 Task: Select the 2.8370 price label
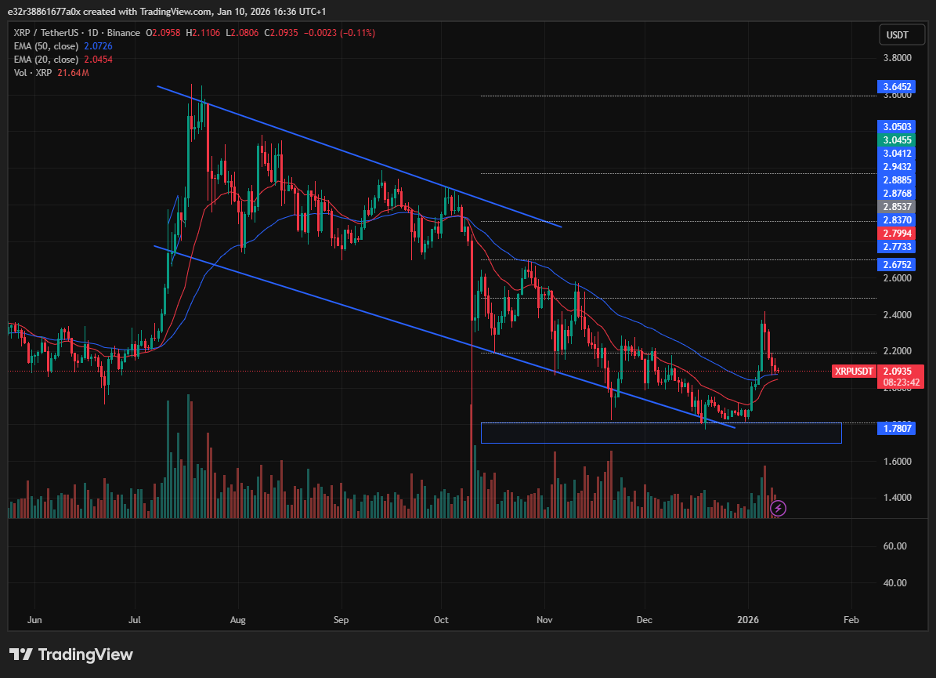897,220
